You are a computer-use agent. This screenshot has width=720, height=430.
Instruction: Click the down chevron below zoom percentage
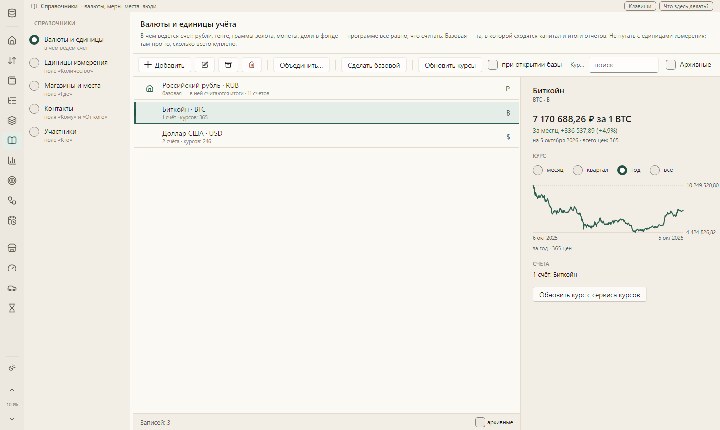pos(12,419)
